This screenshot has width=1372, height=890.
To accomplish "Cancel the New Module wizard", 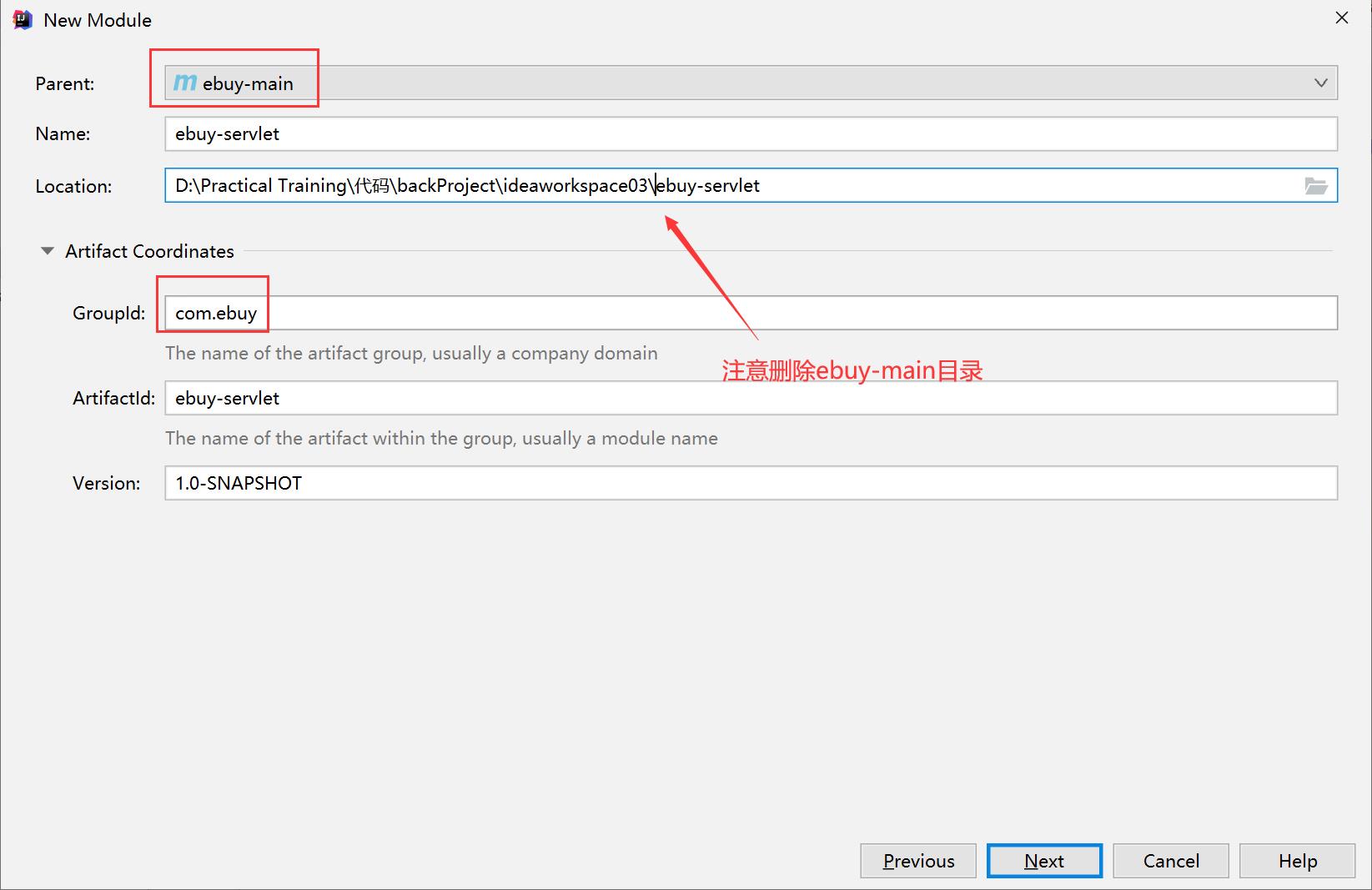I will click(1171, 861).
